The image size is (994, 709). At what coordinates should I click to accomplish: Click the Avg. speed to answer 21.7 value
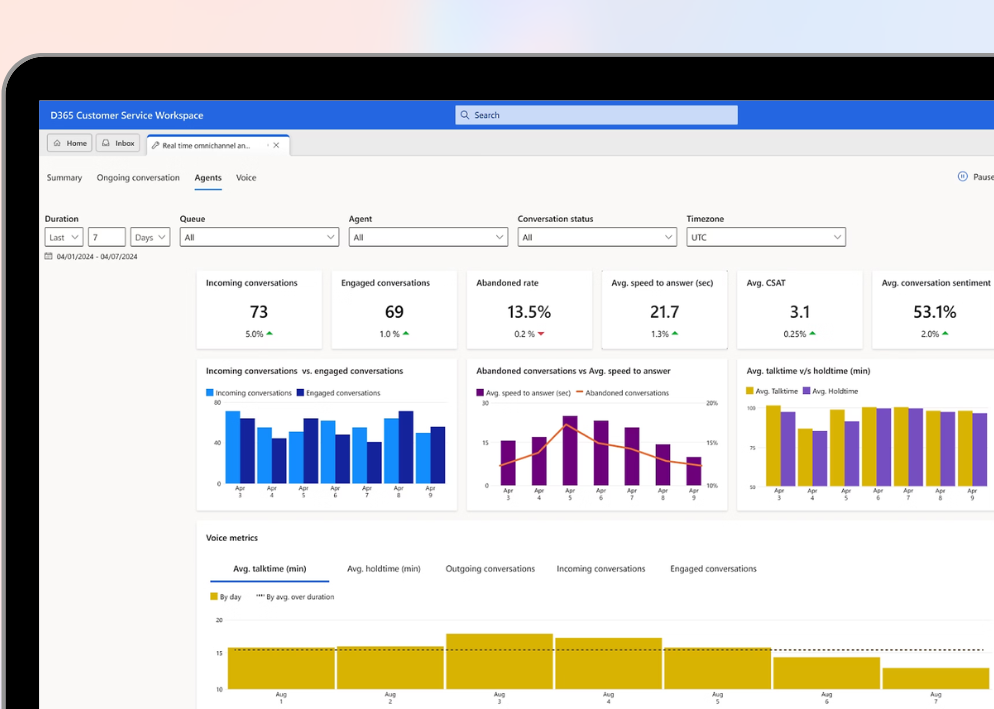(x=664, y=312)
